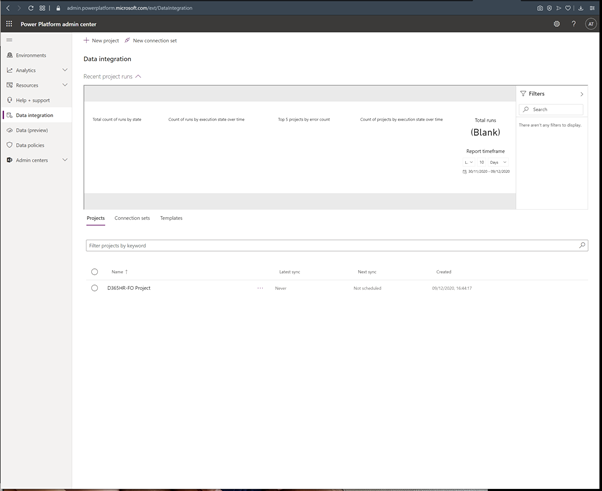
Task: Click the calendar icon beside the date range
Action: 465,172
